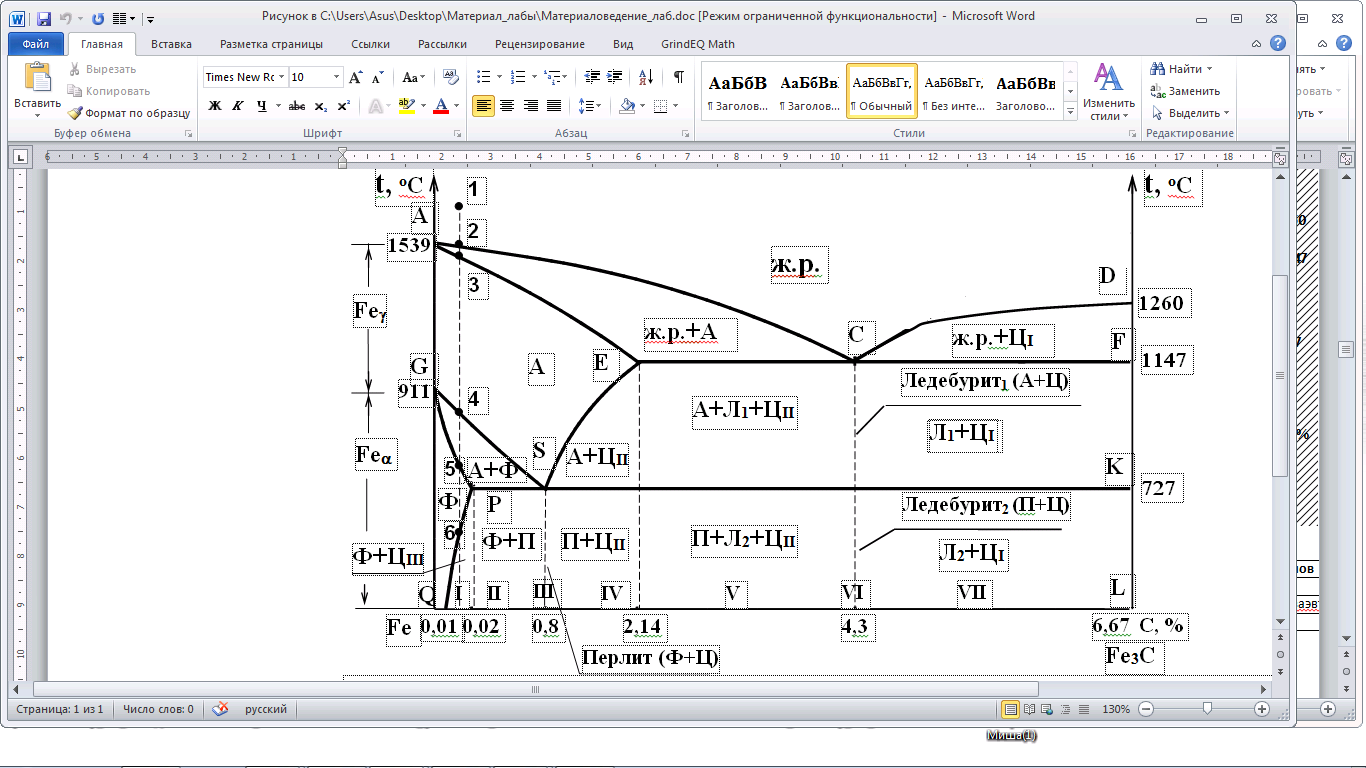Click the horizontal scrollbar under the document
This screenshot has width=1366, height=768.
coord(535,689)
